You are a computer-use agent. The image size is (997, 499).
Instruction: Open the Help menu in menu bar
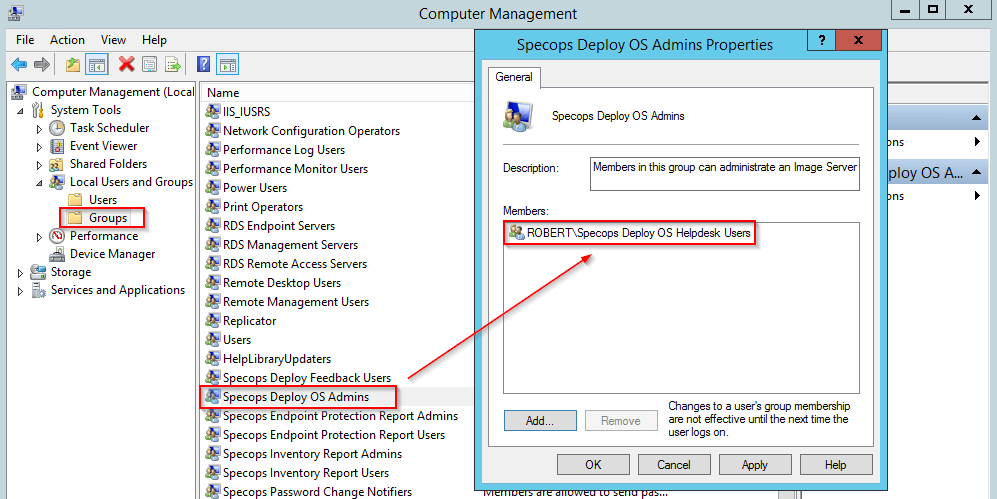coord(155,39)
